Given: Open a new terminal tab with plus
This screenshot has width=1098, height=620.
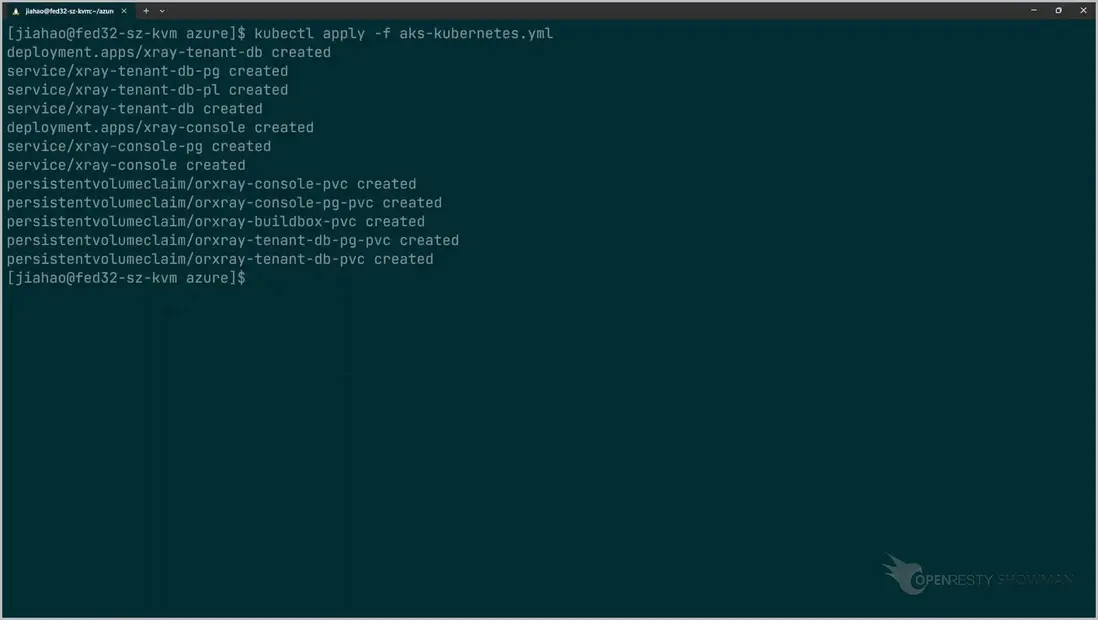Looking at the screenshot, I should pyautogui.click(x=146, y=10).
